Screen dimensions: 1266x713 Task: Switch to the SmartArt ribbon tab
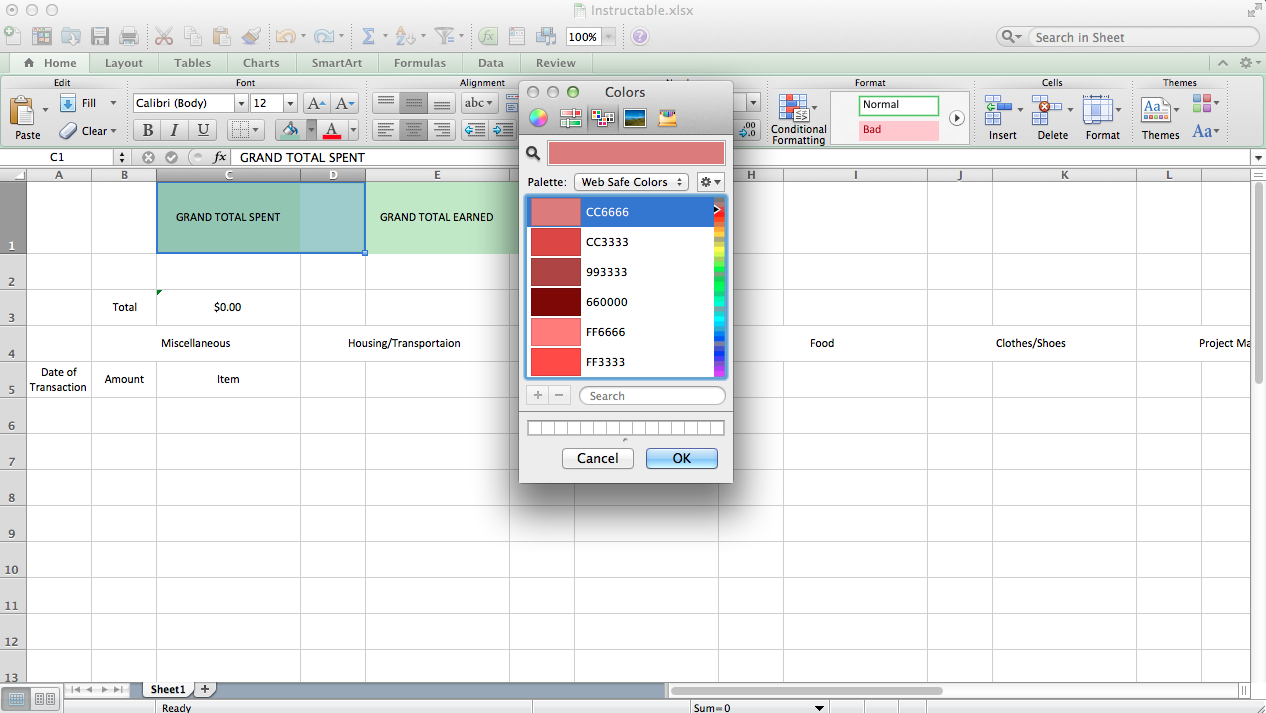337,63
